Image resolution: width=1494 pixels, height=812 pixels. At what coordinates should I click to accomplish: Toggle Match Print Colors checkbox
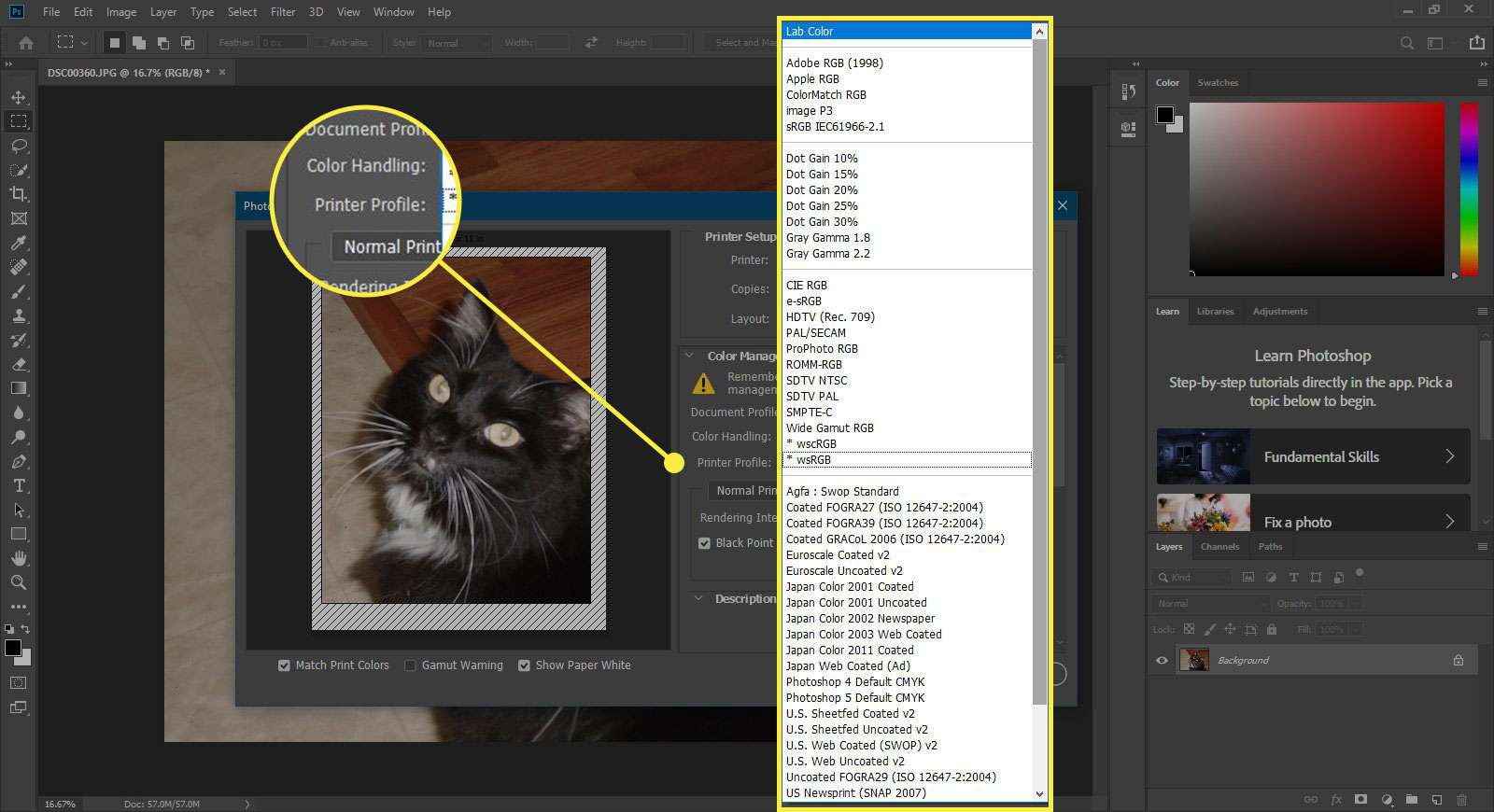[284, 665]
